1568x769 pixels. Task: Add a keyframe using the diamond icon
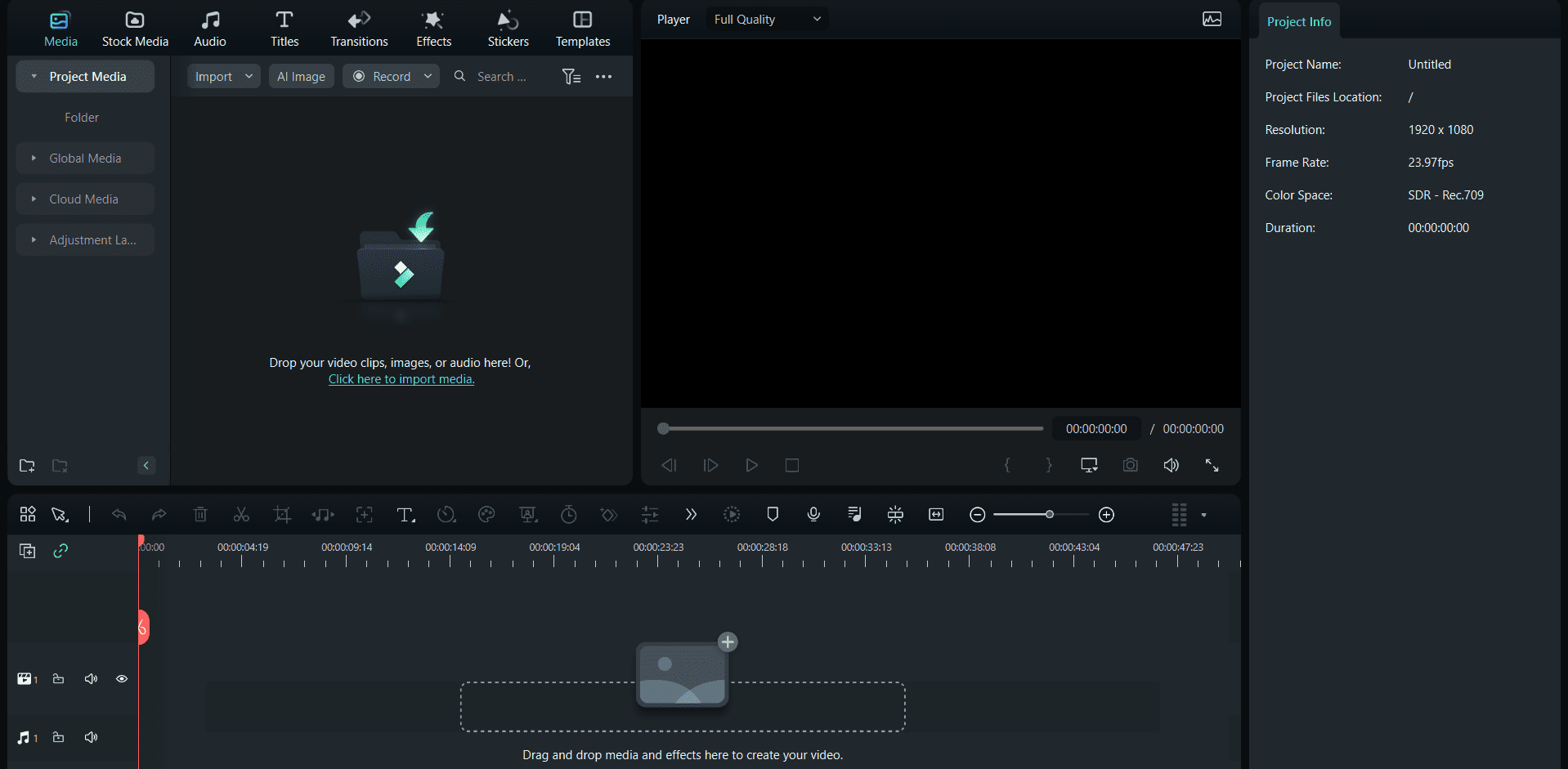pos(608,515)
